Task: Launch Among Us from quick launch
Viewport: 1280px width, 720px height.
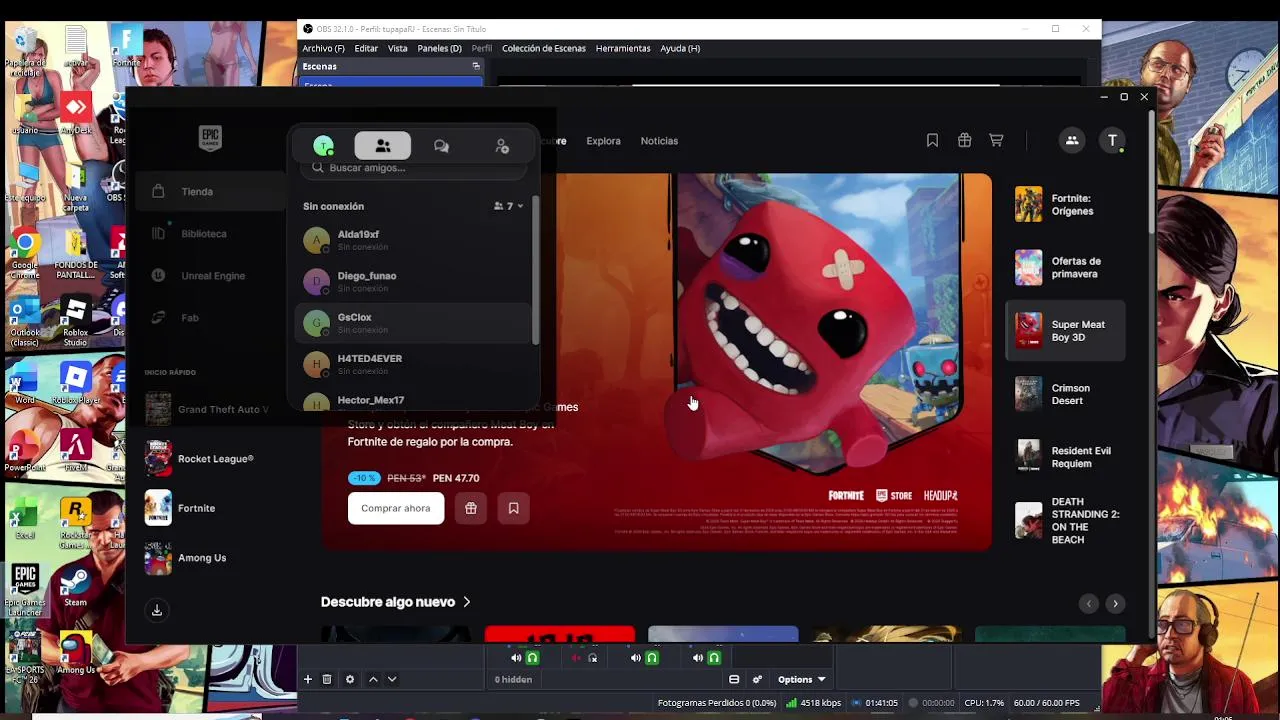Action: pos(208,558)
